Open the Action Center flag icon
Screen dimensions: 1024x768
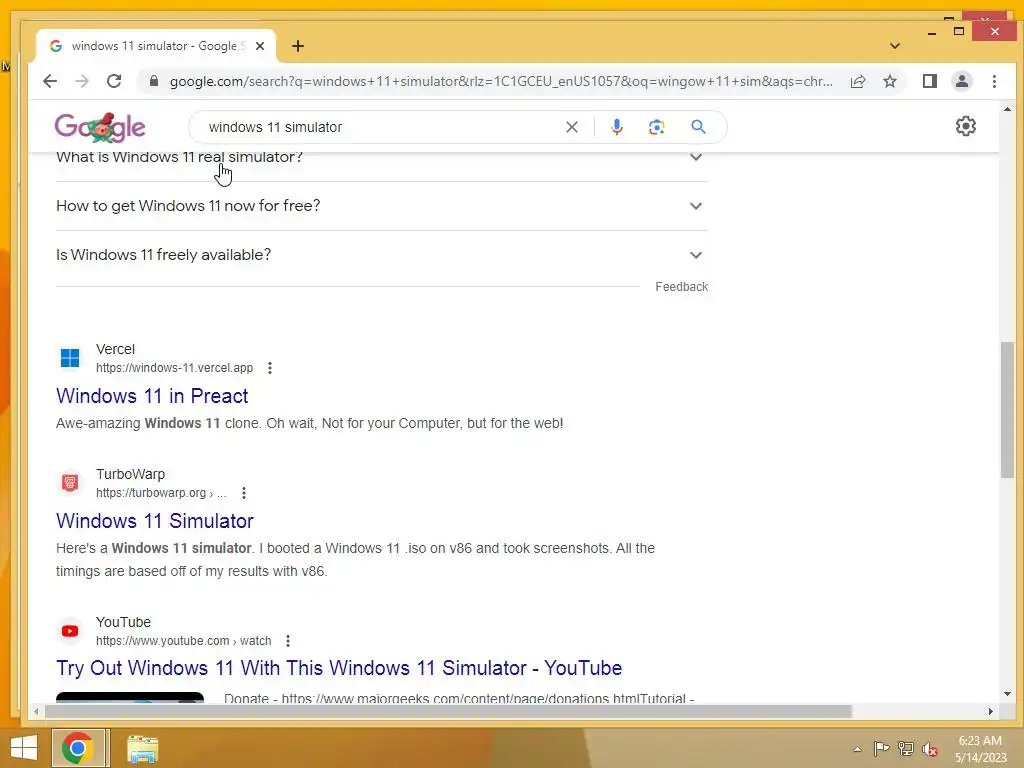coord(881,749)
